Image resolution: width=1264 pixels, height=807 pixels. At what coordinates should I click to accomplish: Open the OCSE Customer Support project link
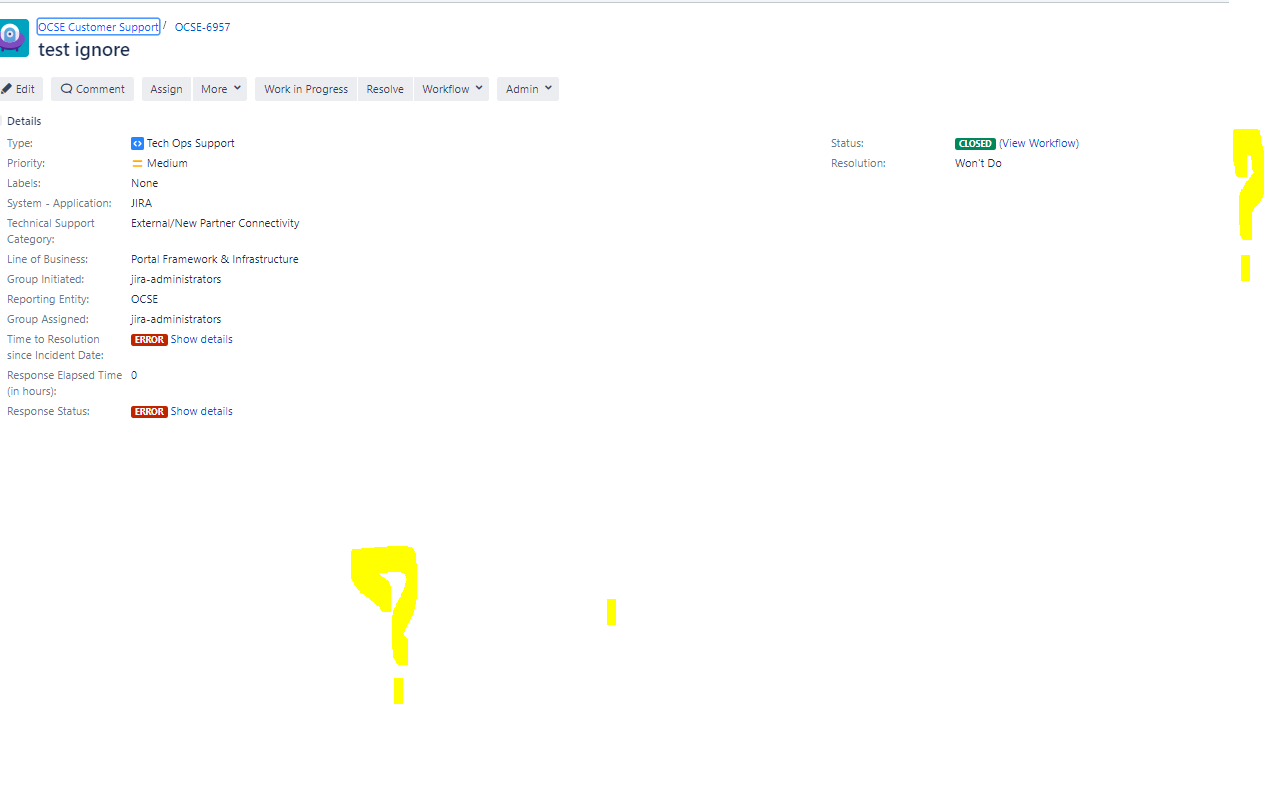click(98, 27)
